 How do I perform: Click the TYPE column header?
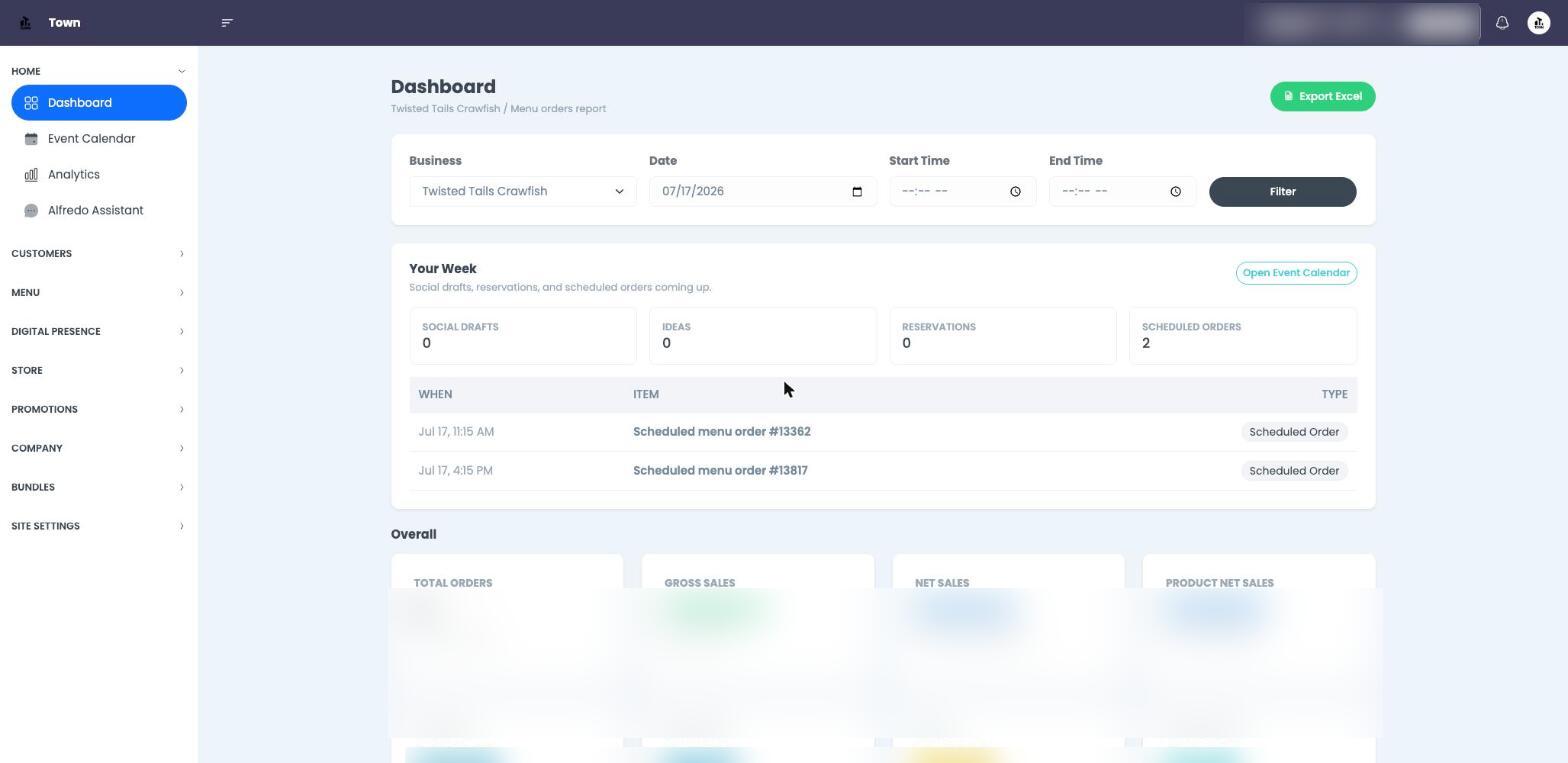click(1334, 395)
